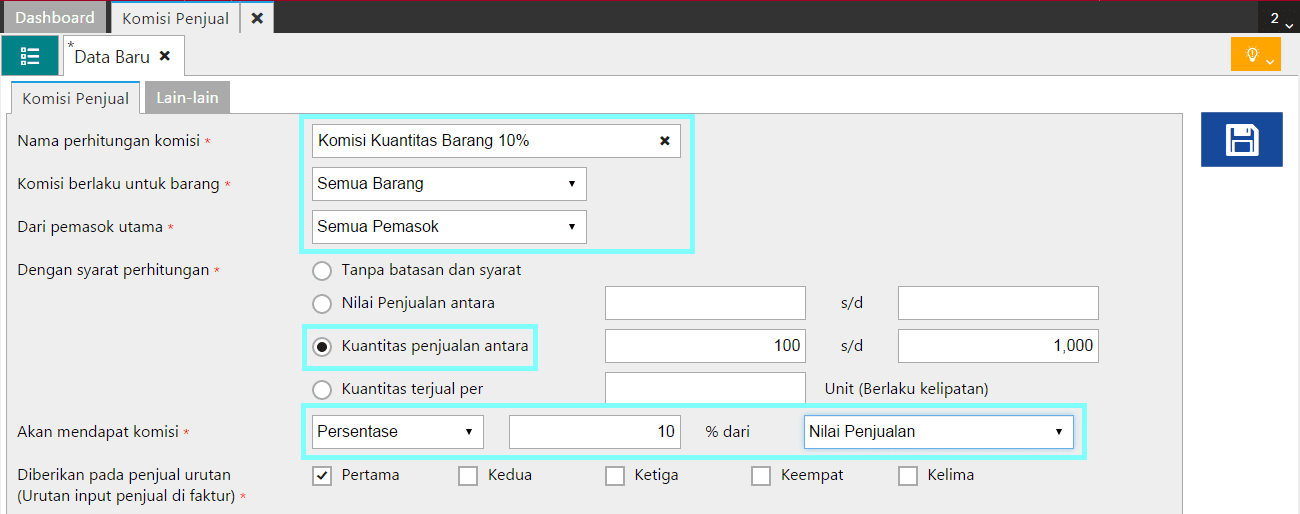Select Tanpa batasan dan syarat radio
1300x514 pixels.
[x=322, y=270]
